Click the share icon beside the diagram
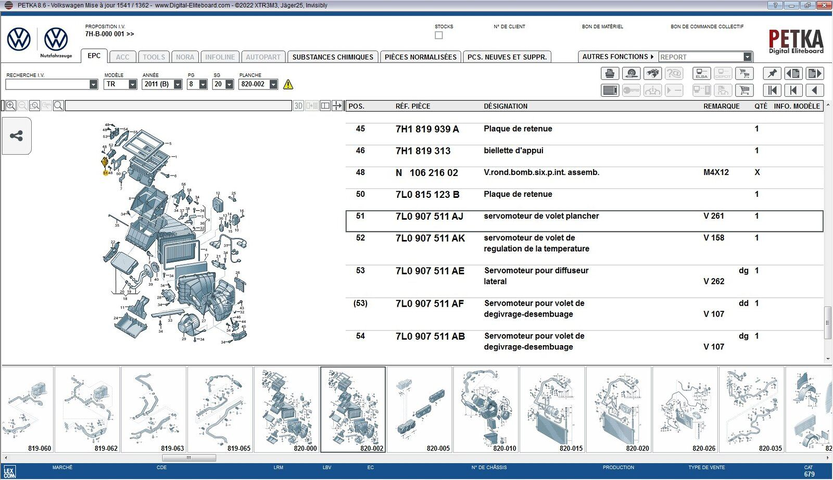 coord(16,136)
